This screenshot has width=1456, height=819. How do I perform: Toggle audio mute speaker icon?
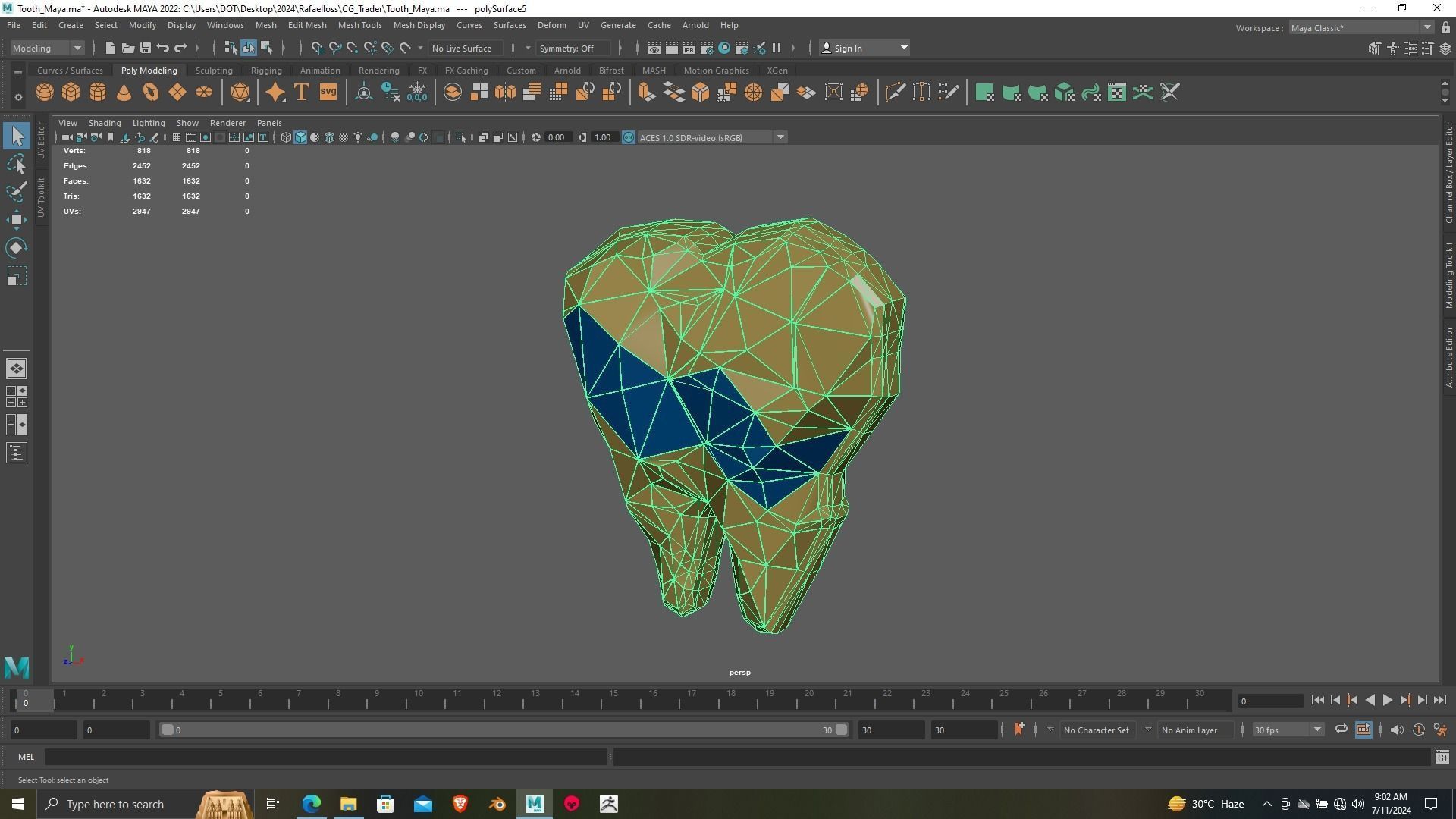[x=1397, y=730]
